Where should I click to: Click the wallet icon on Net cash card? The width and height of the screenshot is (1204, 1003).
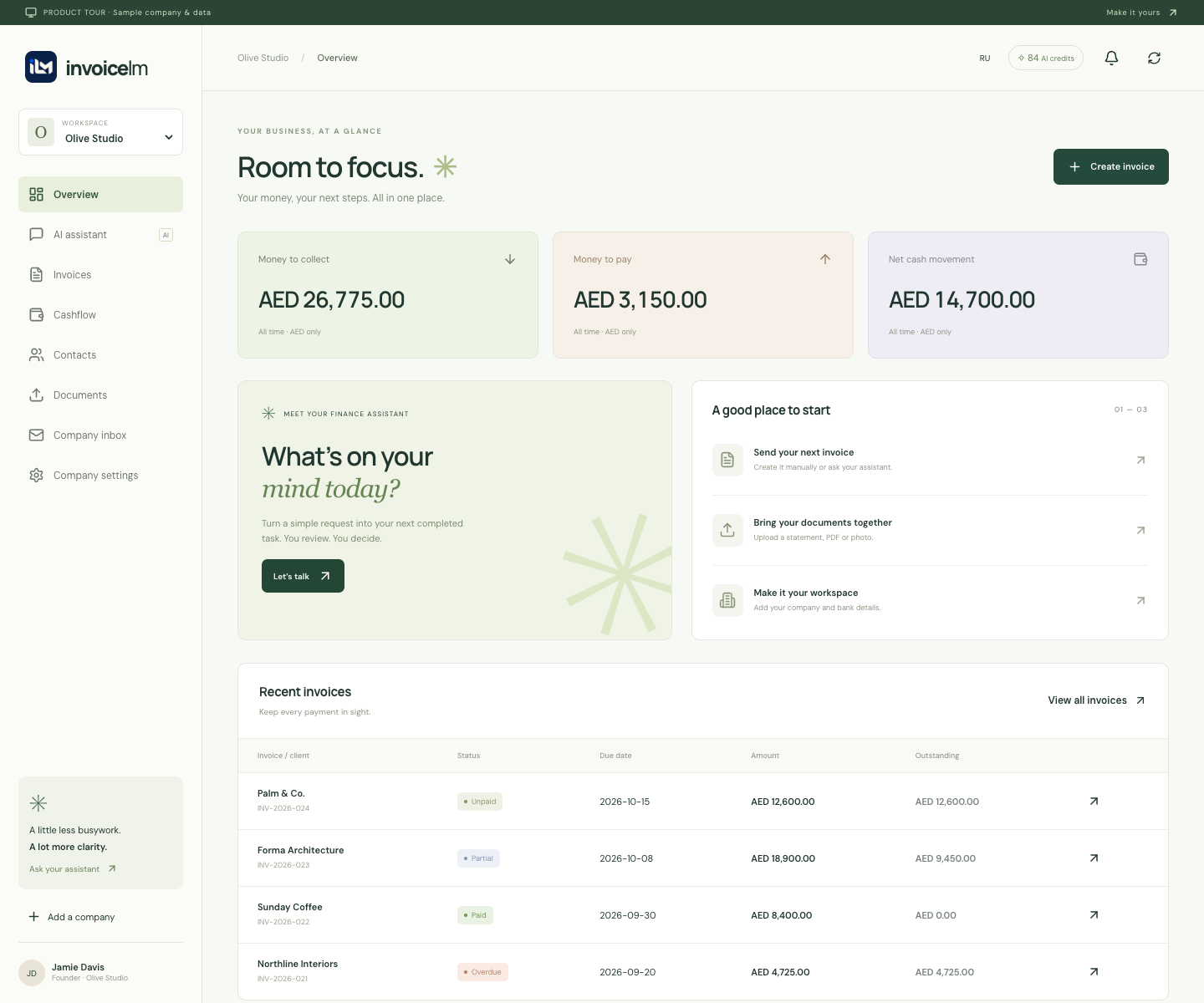tap(1140, 259)
